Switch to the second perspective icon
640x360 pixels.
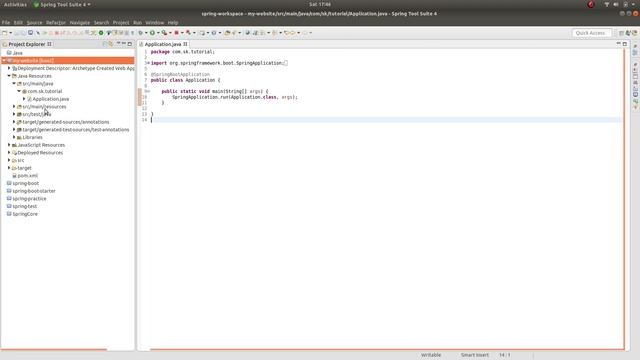click(x=628, y=33)
